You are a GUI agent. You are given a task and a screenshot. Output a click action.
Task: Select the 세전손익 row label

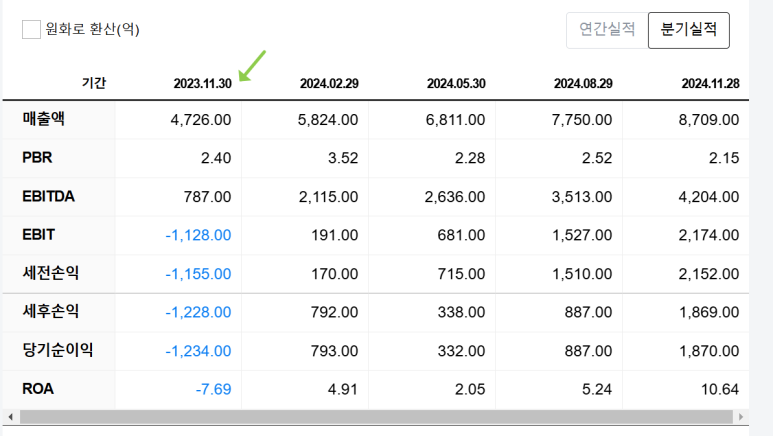[x=50, y=273]
